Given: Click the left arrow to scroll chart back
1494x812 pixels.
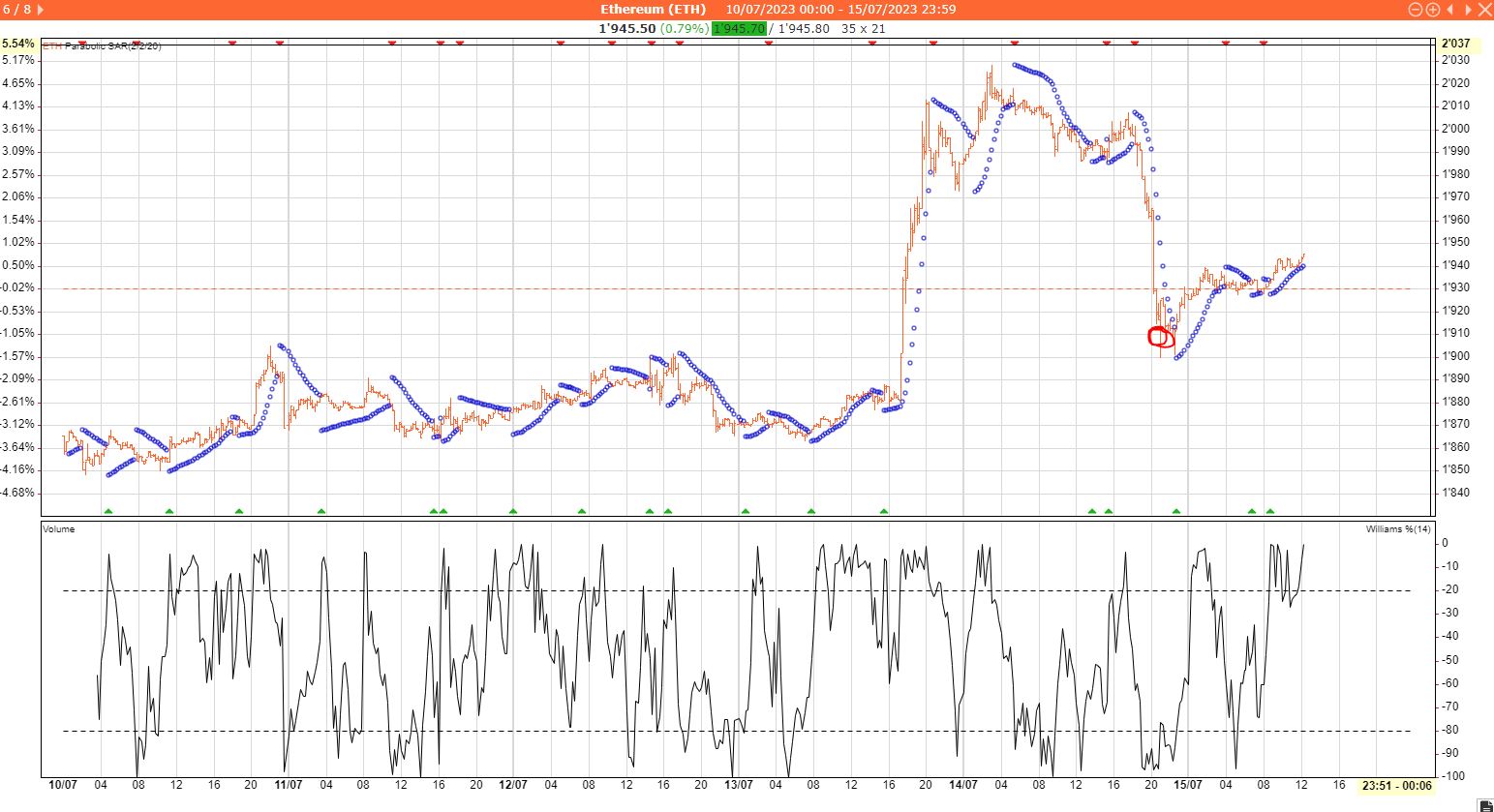Looking at the screenshot, I should pyautogui.click(x=1449, y=10).
